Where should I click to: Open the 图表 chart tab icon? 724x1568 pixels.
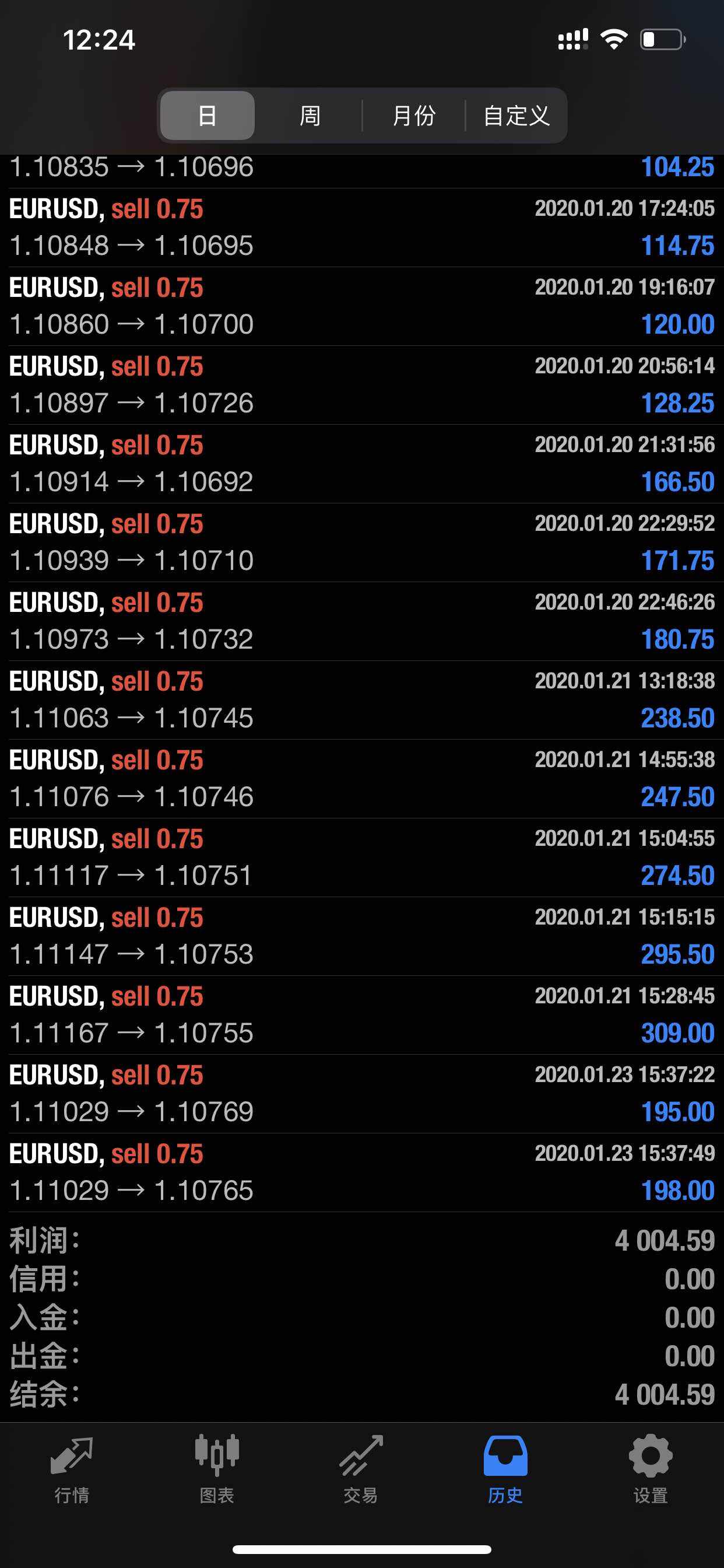click(x=217, y=1456)
